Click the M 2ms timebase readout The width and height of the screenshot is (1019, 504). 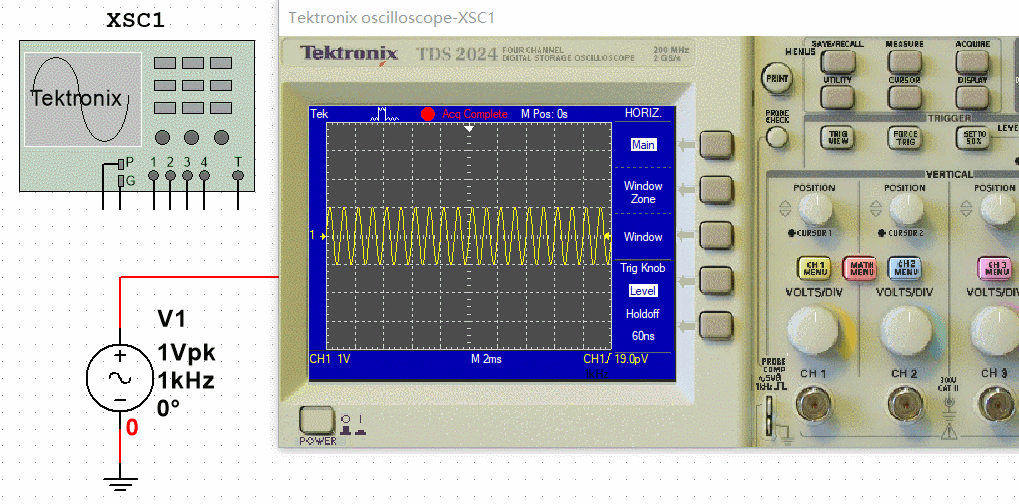coord(486,359)
